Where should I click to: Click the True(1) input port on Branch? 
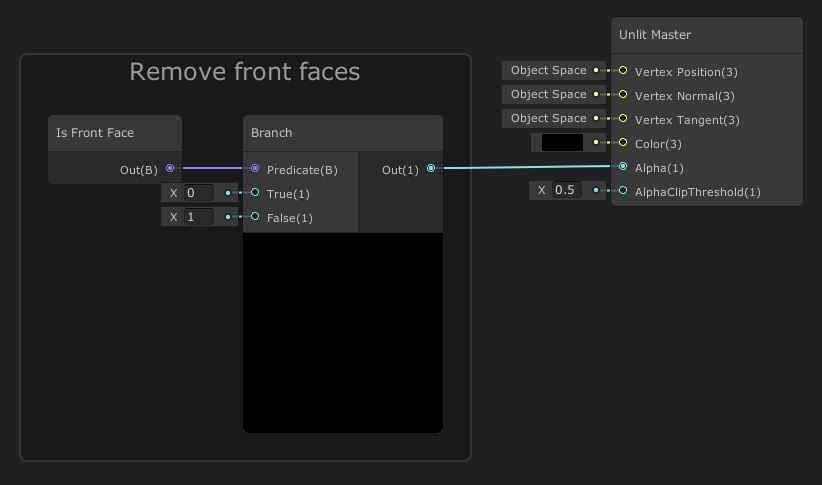(255, 192)
